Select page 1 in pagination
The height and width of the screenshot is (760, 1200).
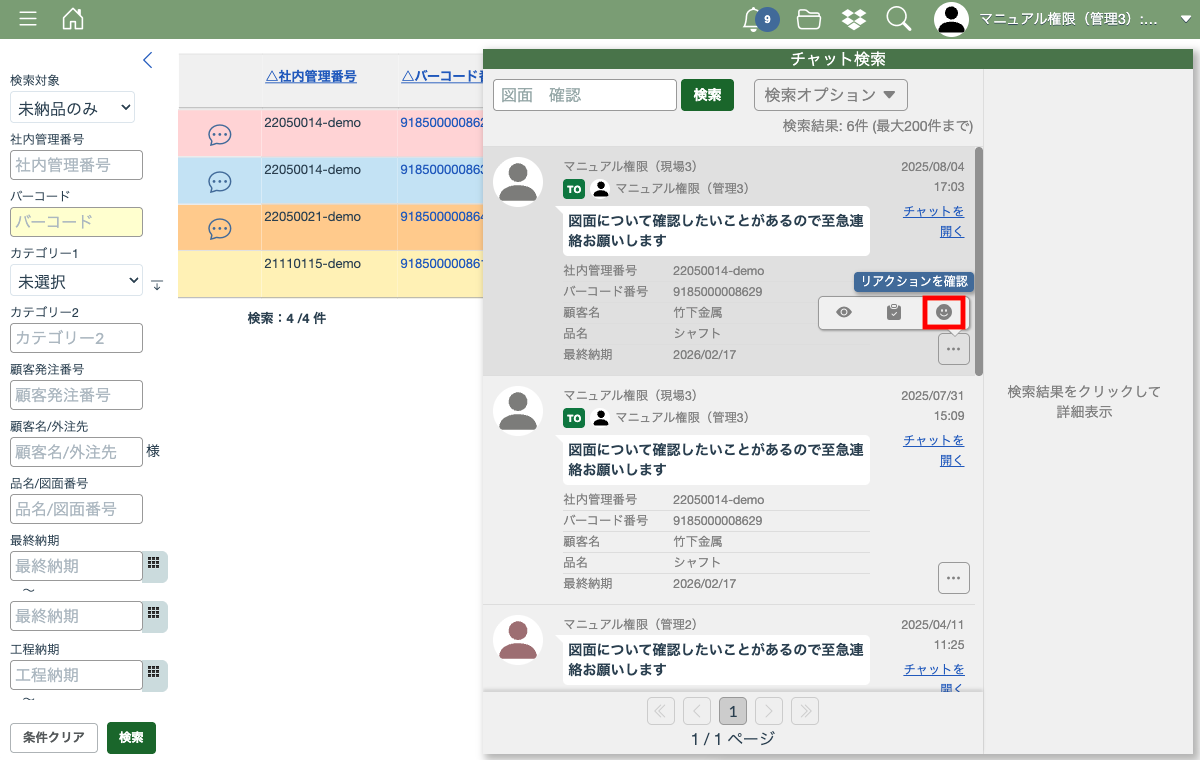tap(733, 711)
